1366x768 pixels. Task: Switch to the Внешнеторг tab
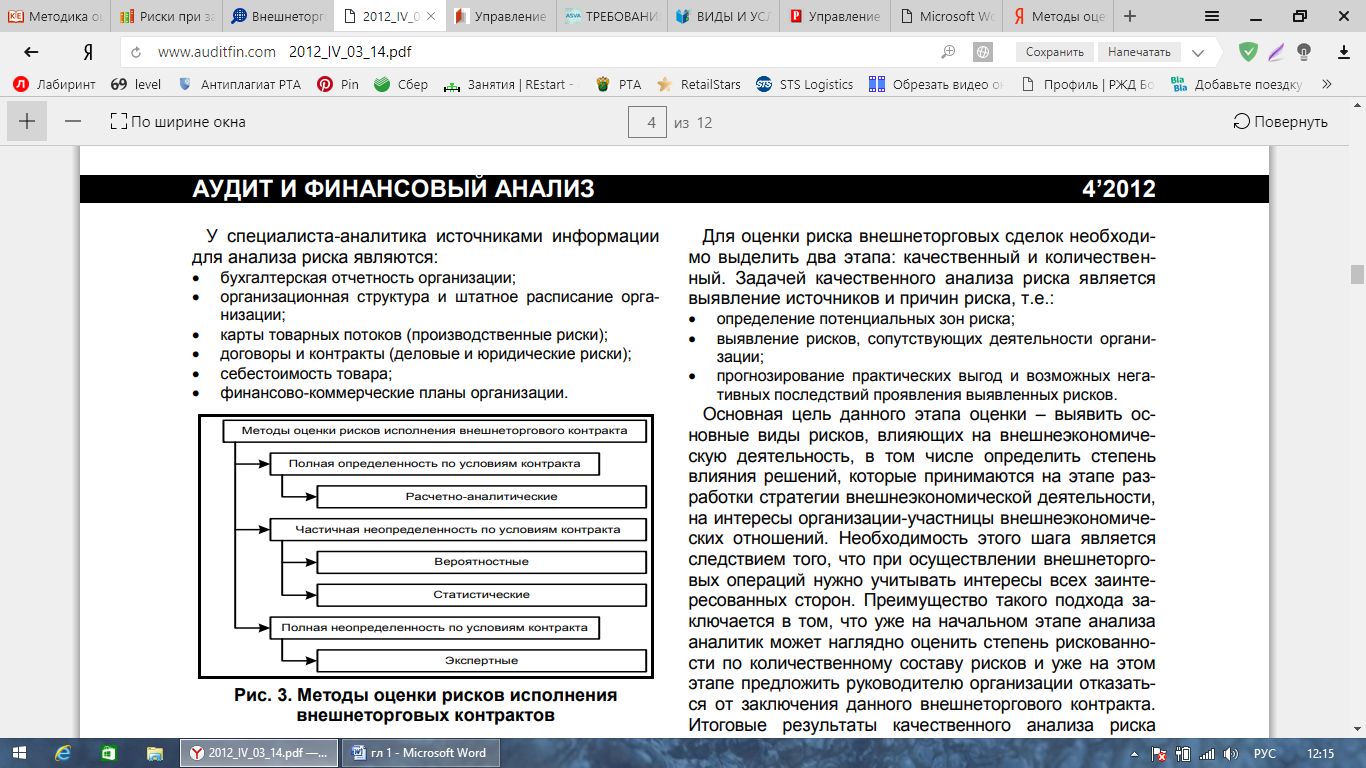pos(277,16)
